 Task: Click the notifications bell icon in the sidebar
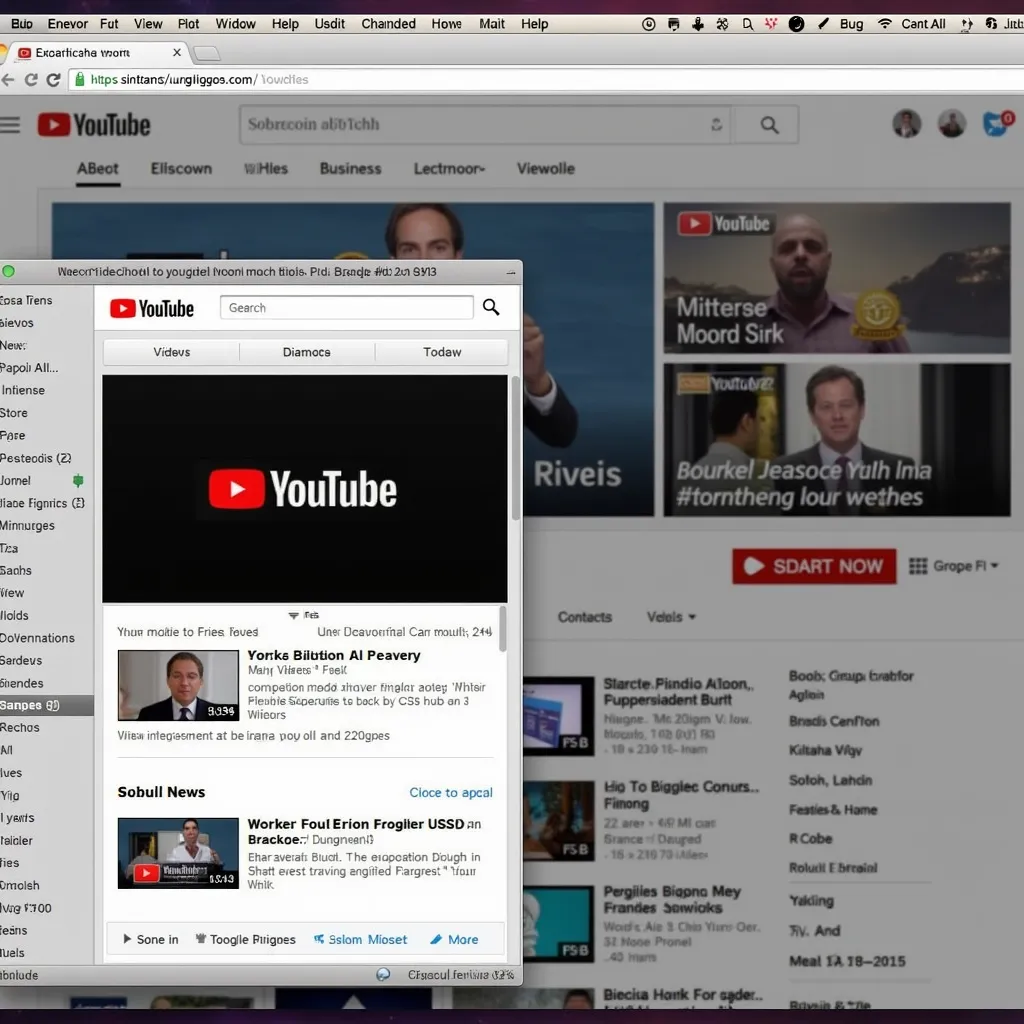[78, 481]
